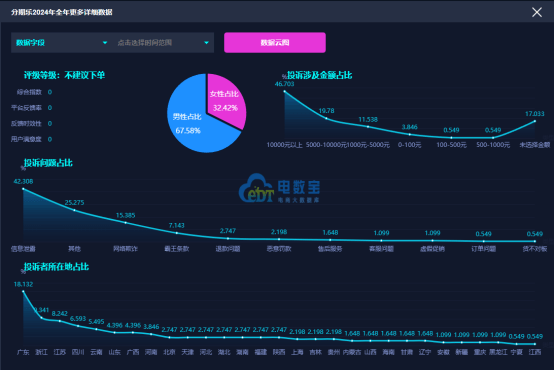Viewport: 554px width, 371px height.
Task: Click the 15.385 data point value
Action: click(125, 216)
